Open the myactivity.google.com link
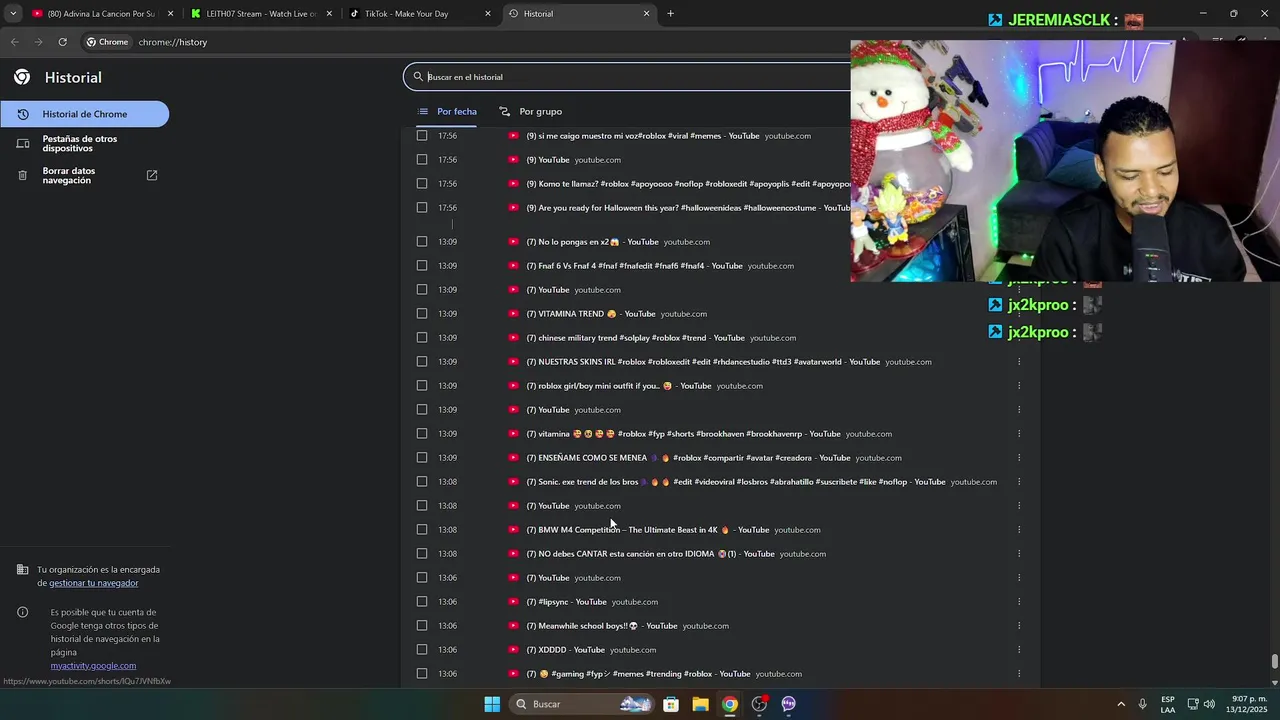The height and width of the screenshot is (720, 1280). pyautogui.click(x=93, y=666)
